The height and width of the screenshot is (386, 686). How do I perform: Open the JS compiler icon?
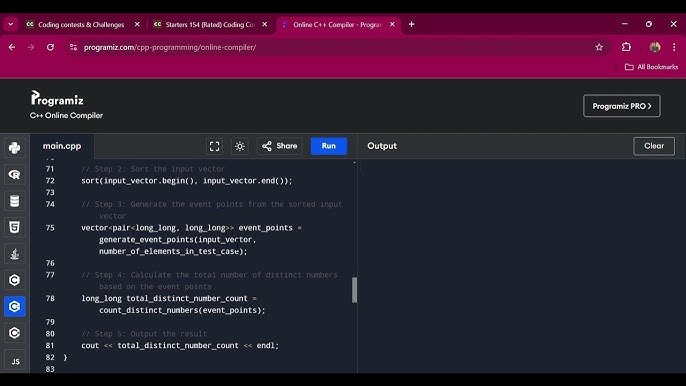click(x=15, y=361)
